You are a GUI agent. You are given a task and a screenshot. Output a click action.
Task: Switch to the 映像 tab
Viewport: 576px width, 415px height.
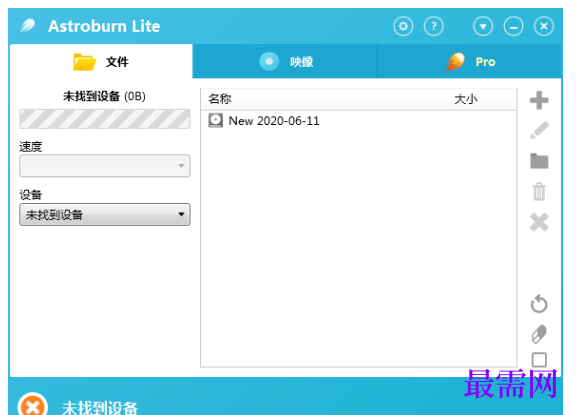click(x=285, y=61)
